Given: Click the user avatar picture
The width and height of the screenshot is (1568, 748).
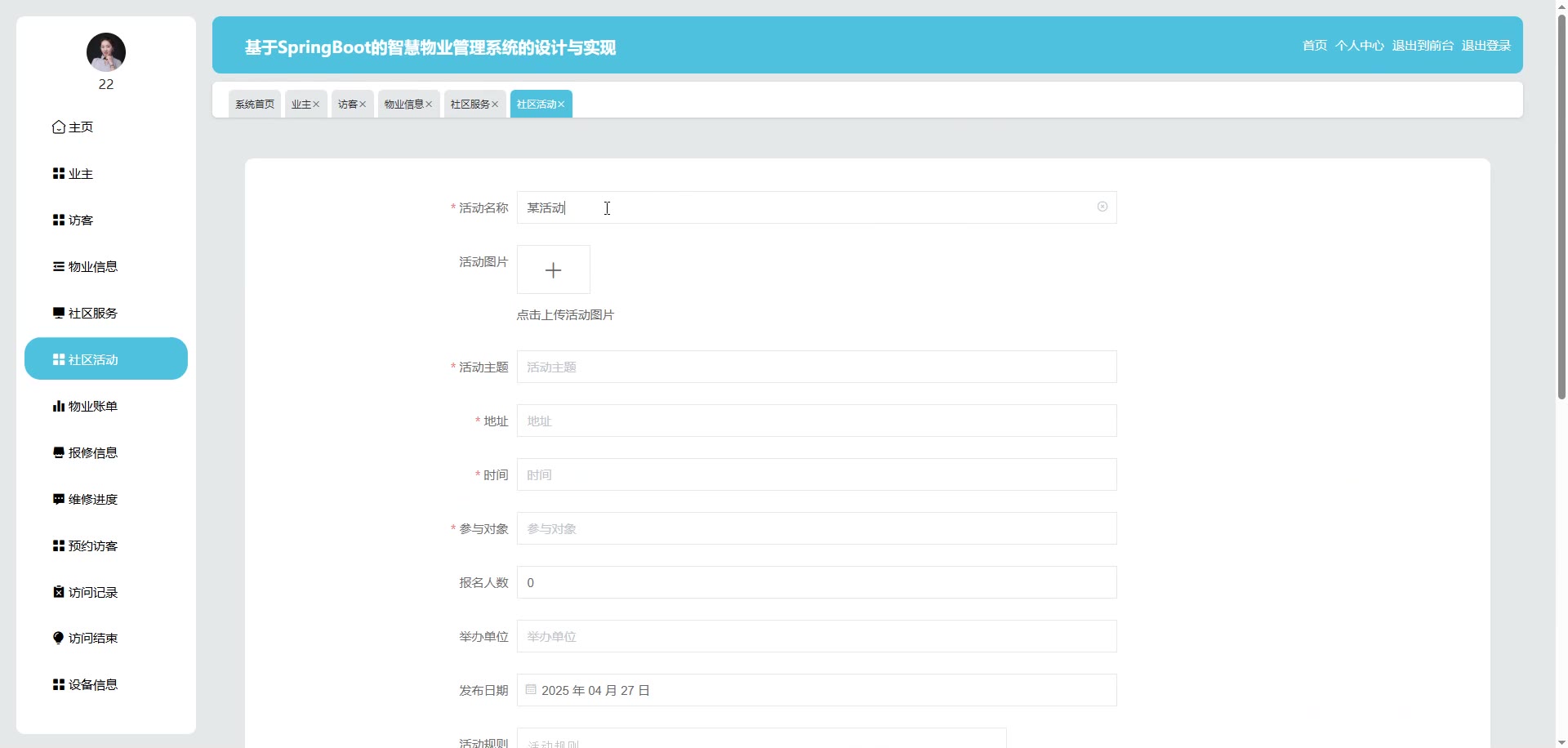Looking at the screenshot, I should point(106,52).
